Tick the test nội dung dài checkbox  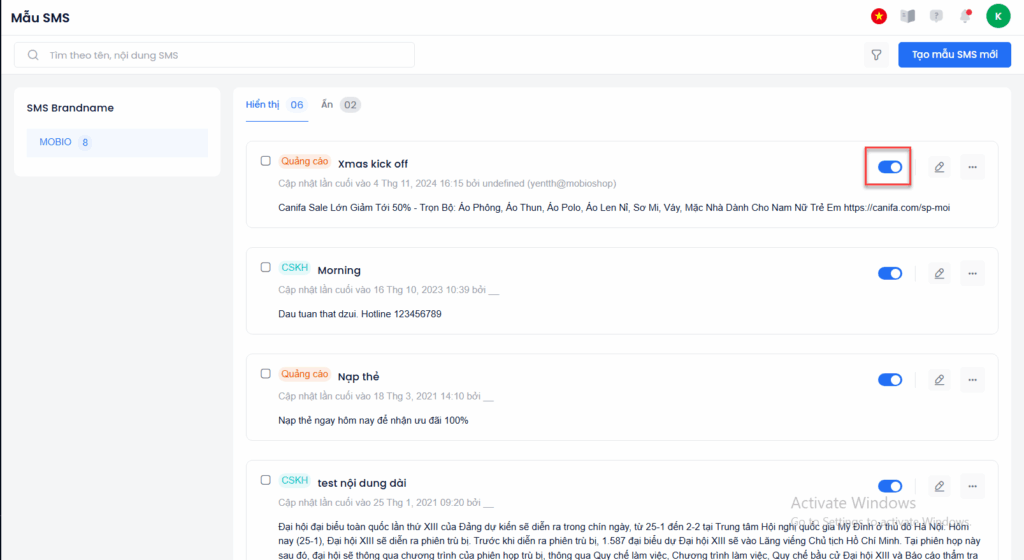pos(266,480)
